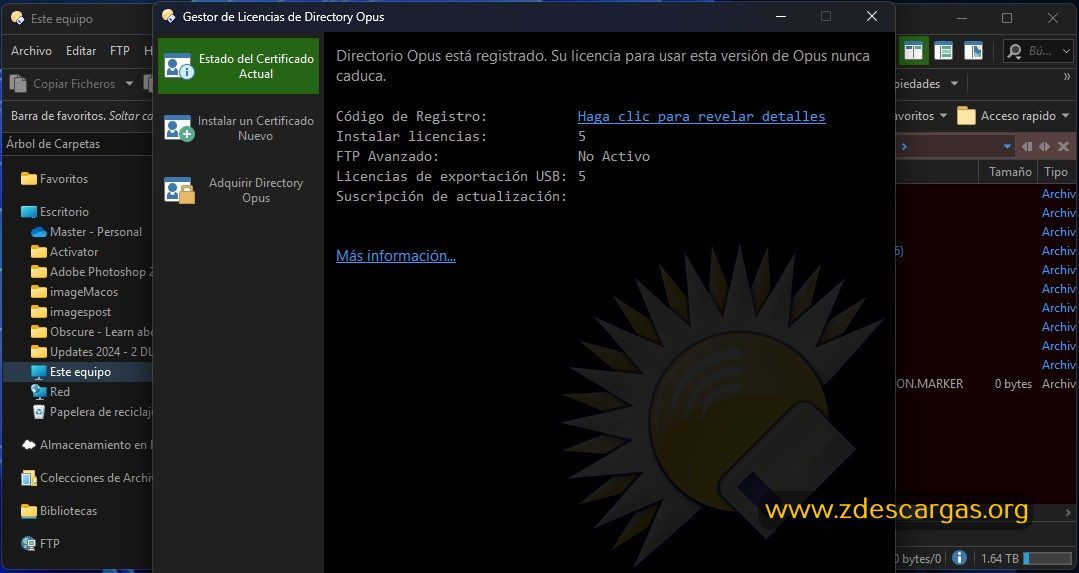Click the OneDrive cloud icon beside Master - Personal
Image resolution: width=1079 pixels, height=573 pixels.
tap(39, 232)
